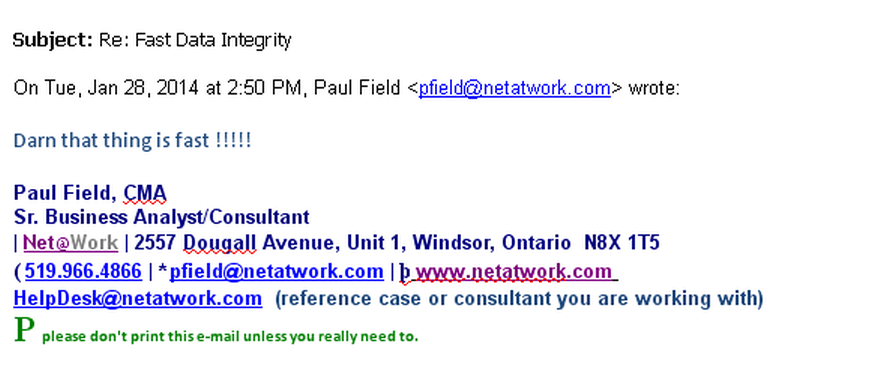The image size is (896, 371).
Task: Click the word 'wrote:' in header line
Action: (654, 89)
